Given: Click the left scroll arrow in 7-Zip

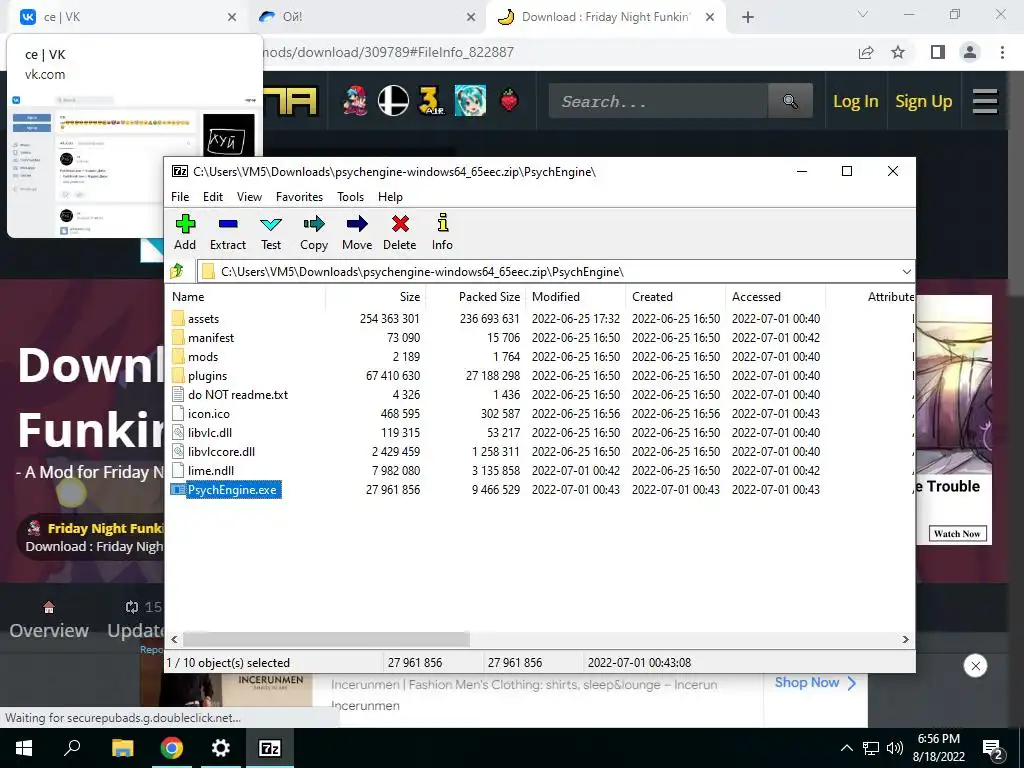Looking at the screenshot, I should 174,639.
